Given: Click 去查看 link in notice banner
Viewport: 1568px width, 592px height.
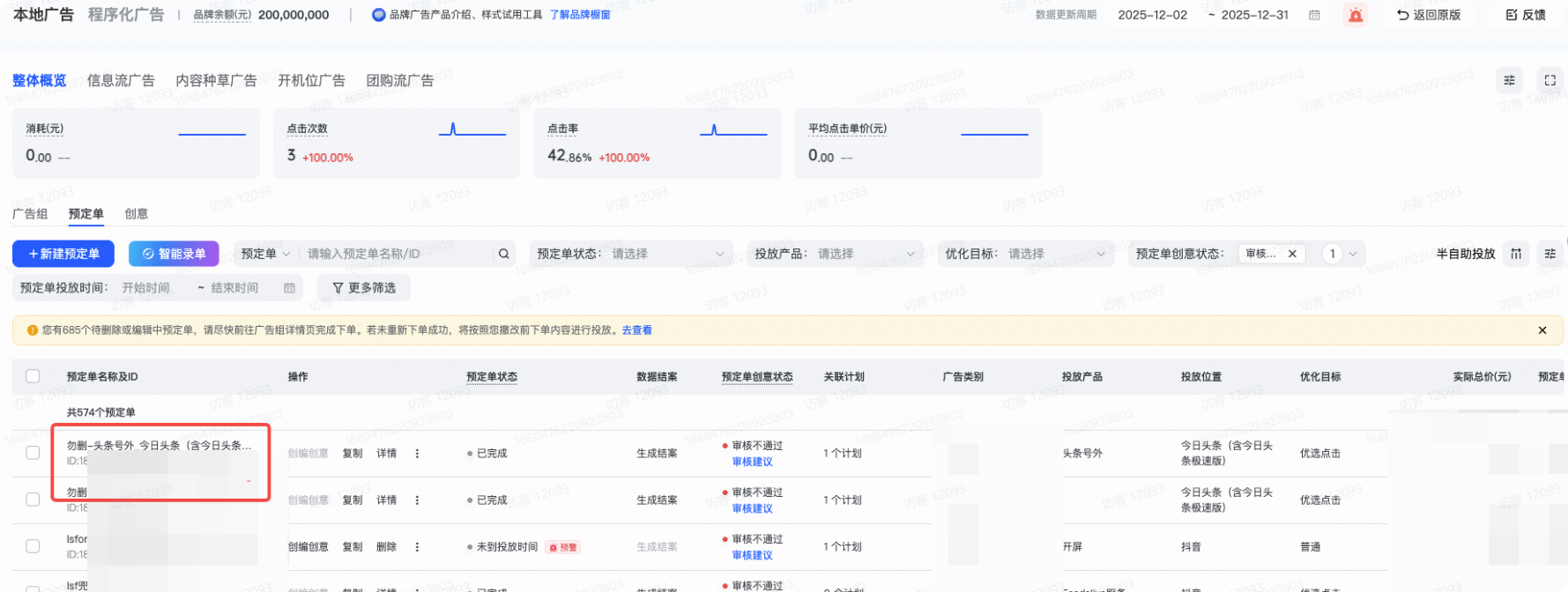Looking at the screenshot, I should click(637, 330).
